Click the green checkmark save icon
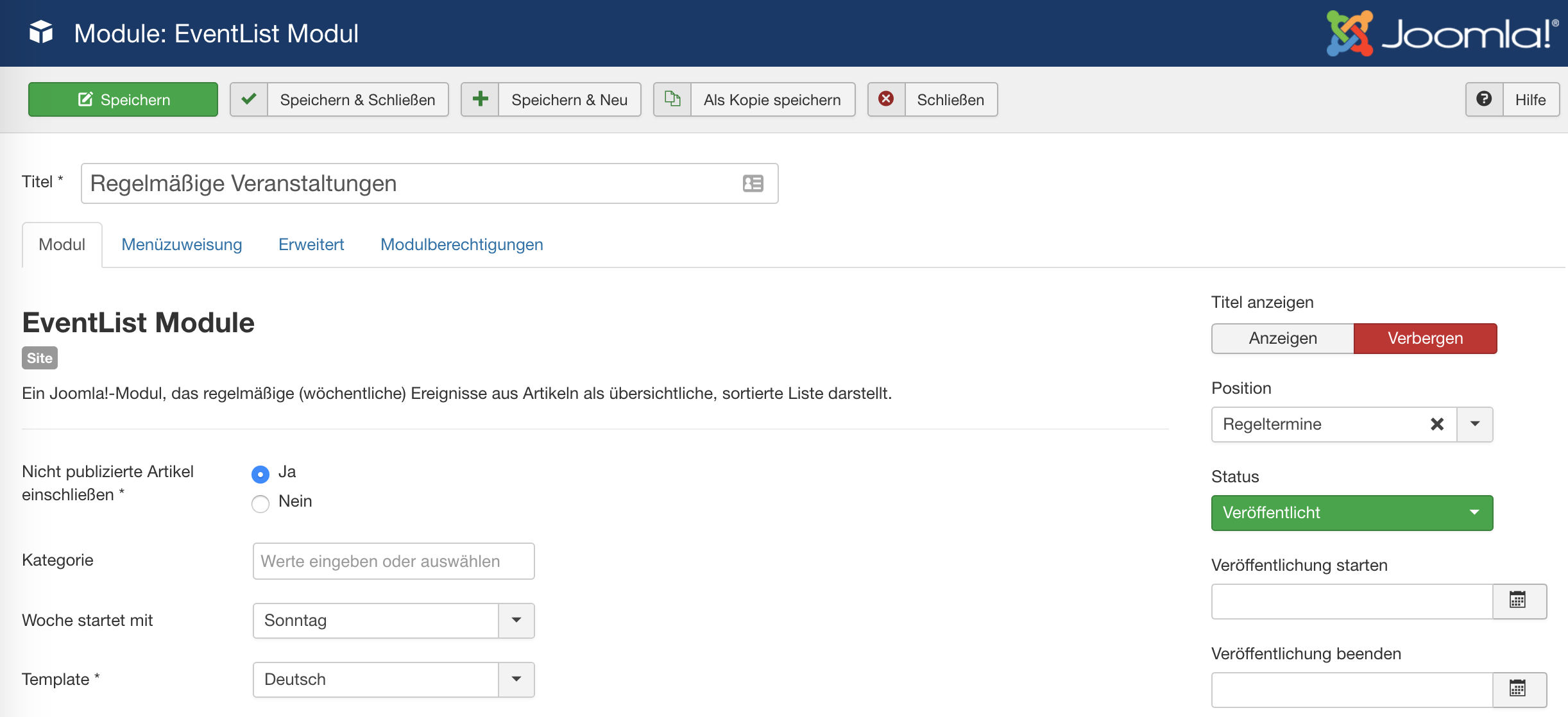 click(249, 99)
